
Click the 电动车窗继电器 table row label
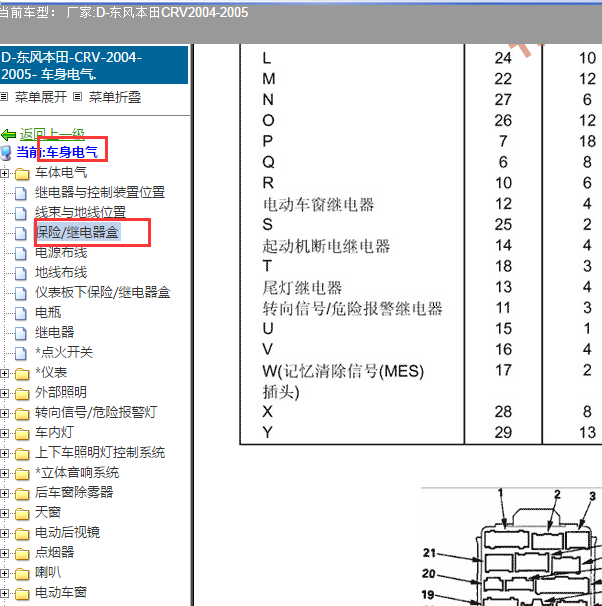(318, 204)
